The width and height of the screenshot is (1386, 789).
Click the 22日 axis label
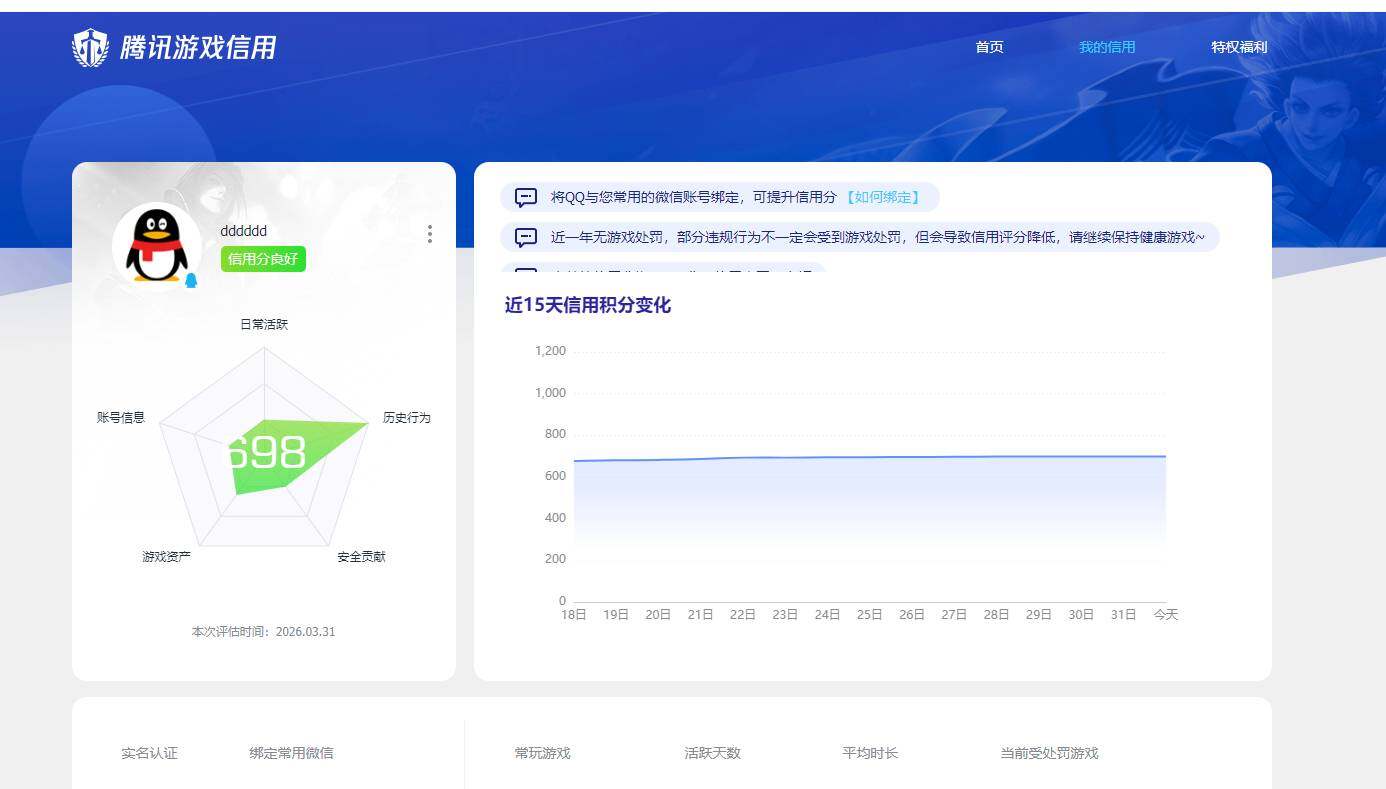pos(743,615)
